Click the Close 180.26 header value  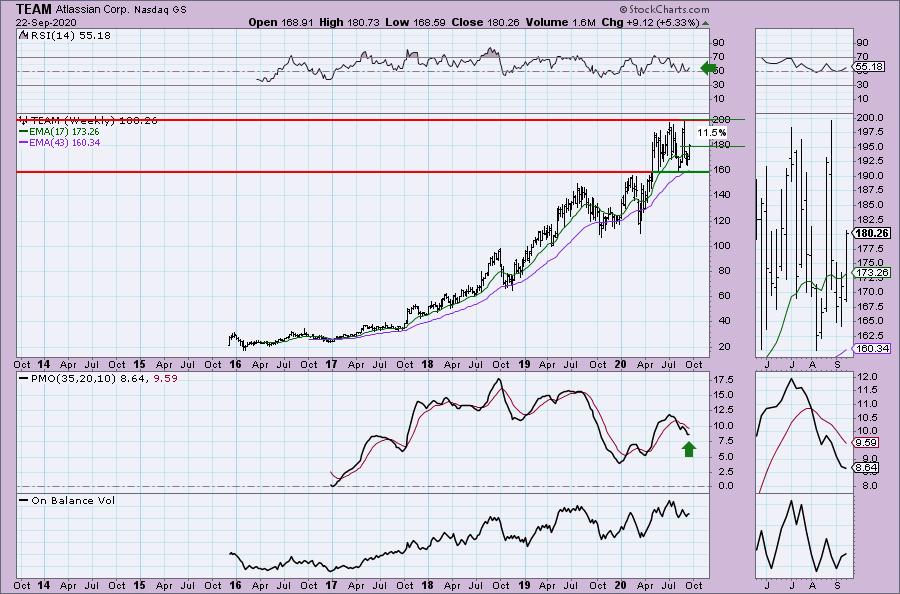point(486,22)
